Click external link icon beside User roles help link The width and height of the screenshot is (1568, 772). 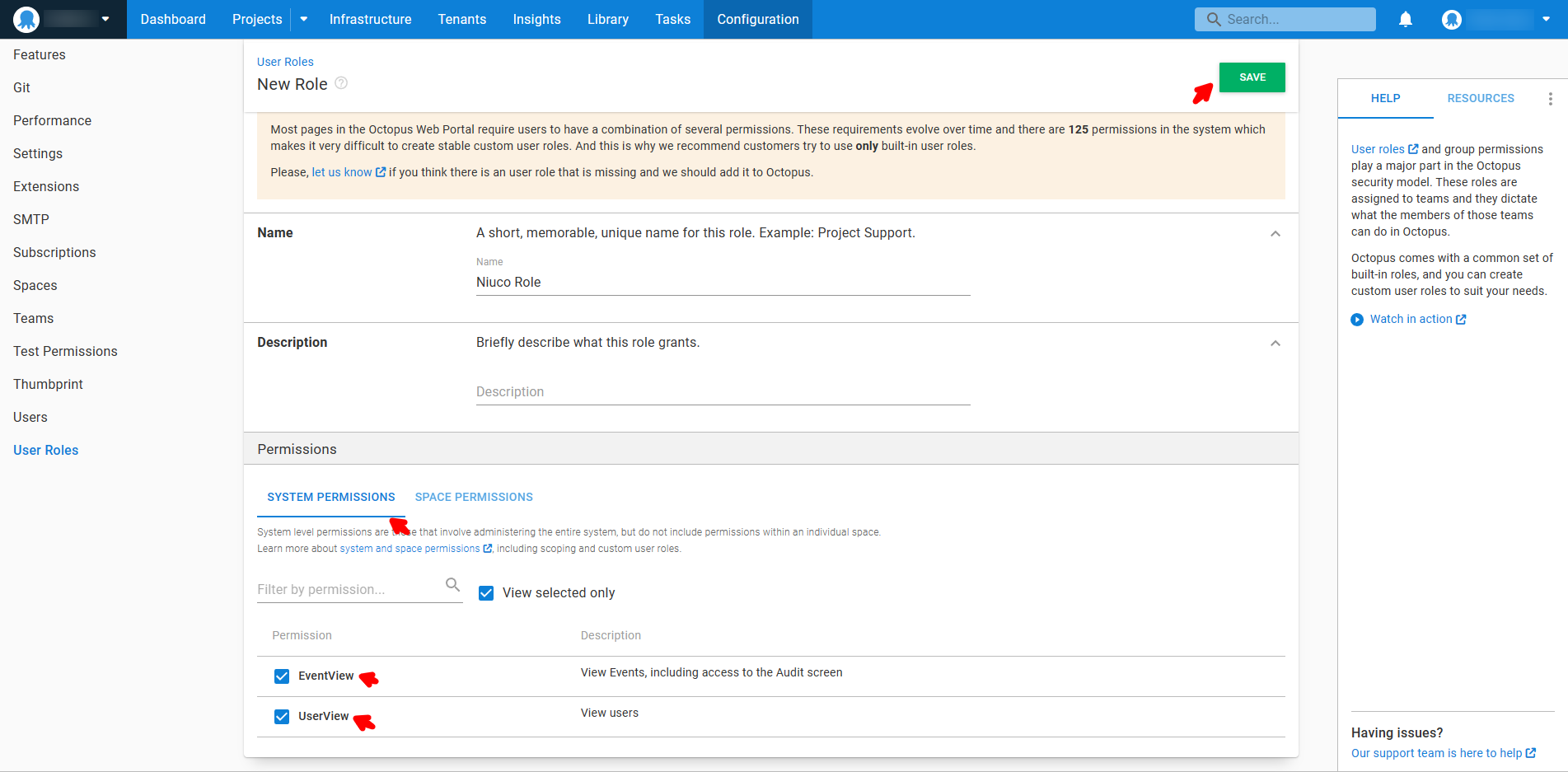click(x=1413, y=149)
